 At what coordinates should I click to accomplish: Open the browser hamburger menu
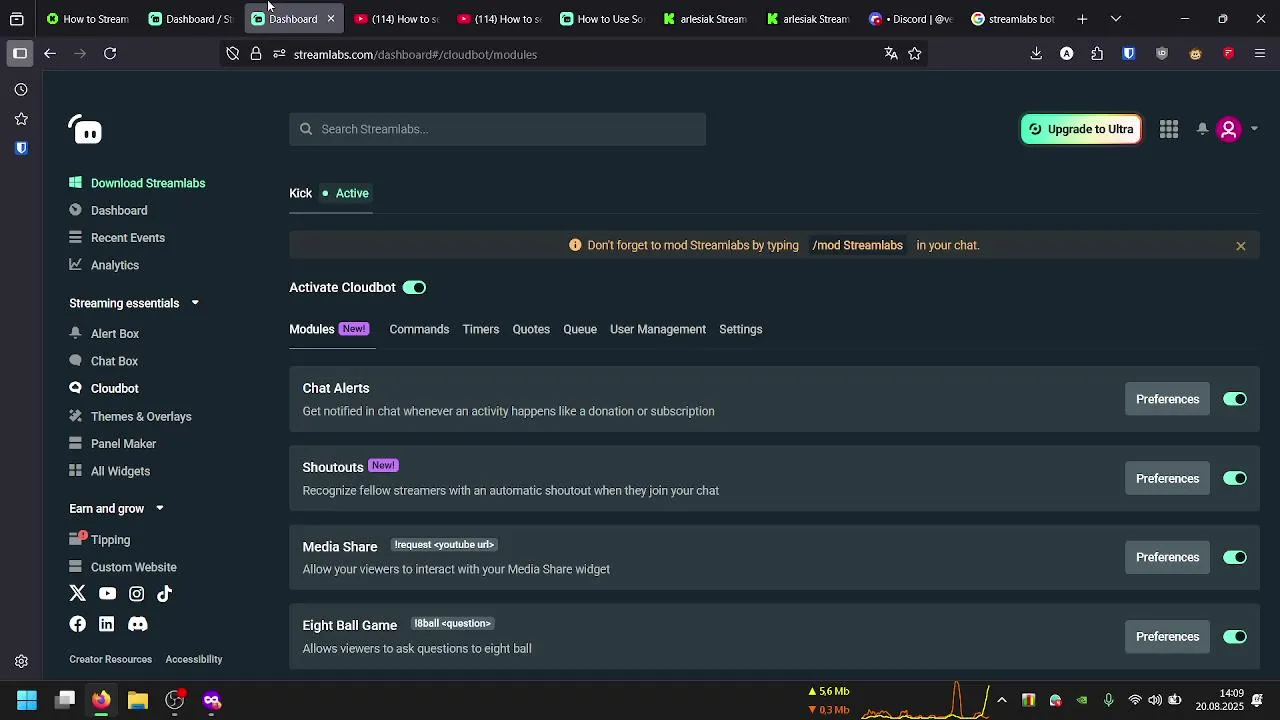click(x=1260, y=54)
